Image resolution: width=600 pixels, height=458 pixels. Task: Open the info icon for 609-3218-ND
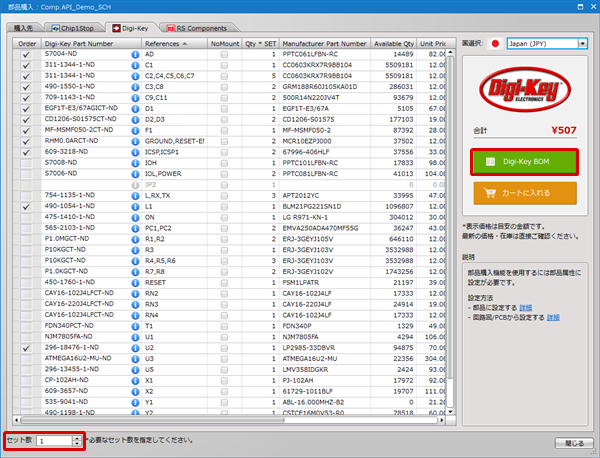(x=135, y=152)
